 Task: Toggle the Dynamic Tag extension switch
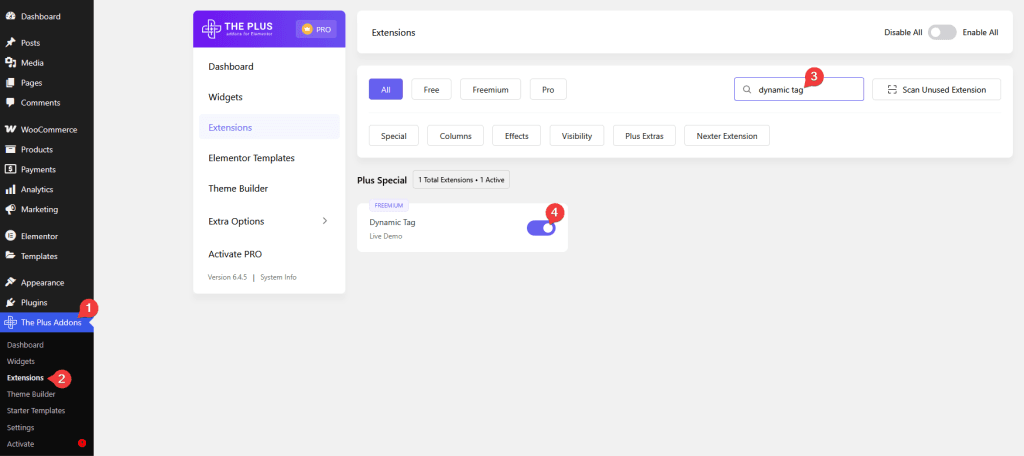click(541, 227)
